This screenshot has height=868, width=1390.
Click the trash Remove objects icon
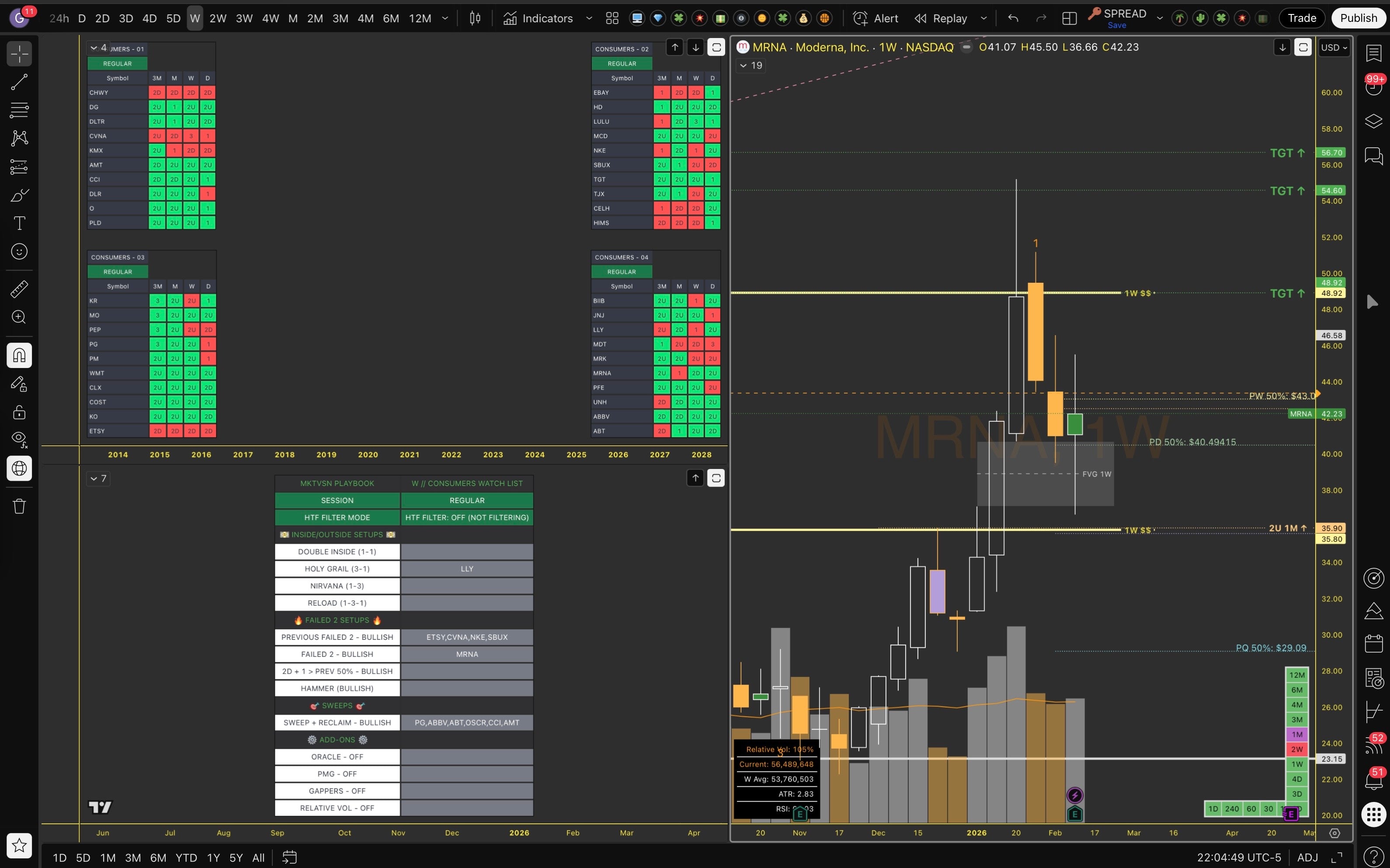coord(19,506)
